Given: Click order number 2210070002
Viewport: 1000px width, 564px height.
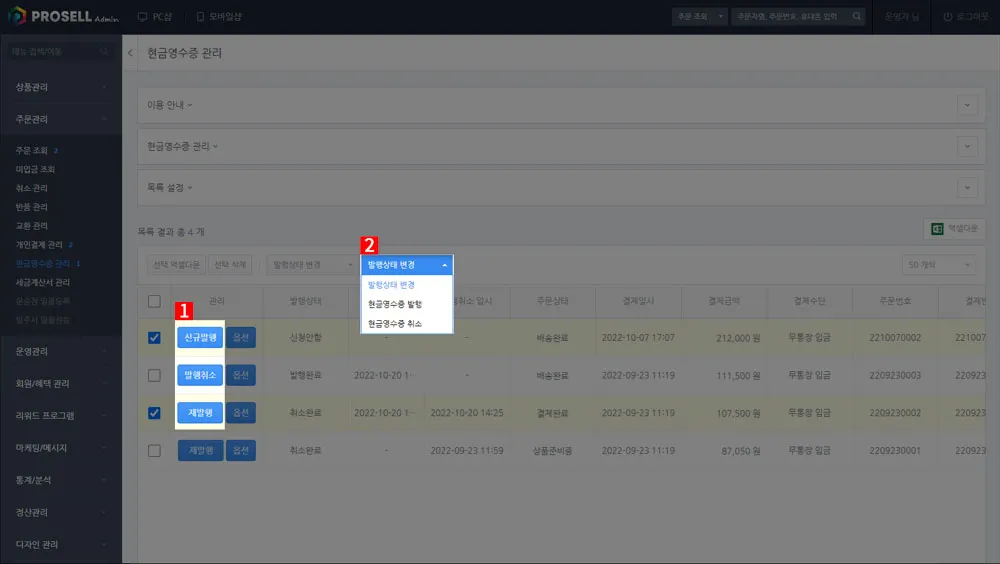Looking at the screenshot, I should click(x=895, y=338).
